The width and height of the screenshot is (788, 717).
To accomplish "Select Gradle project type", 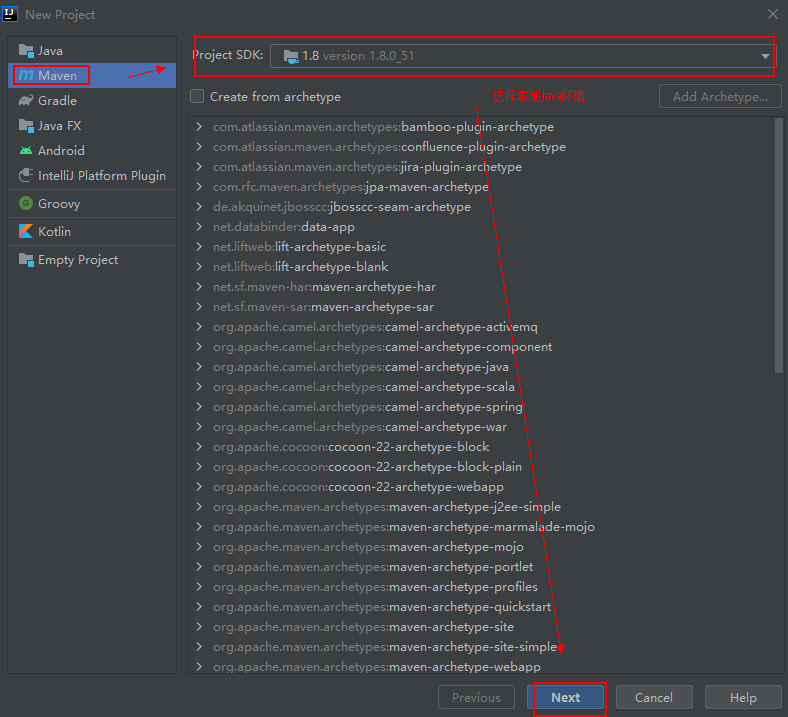I will (x=92, y=100).
